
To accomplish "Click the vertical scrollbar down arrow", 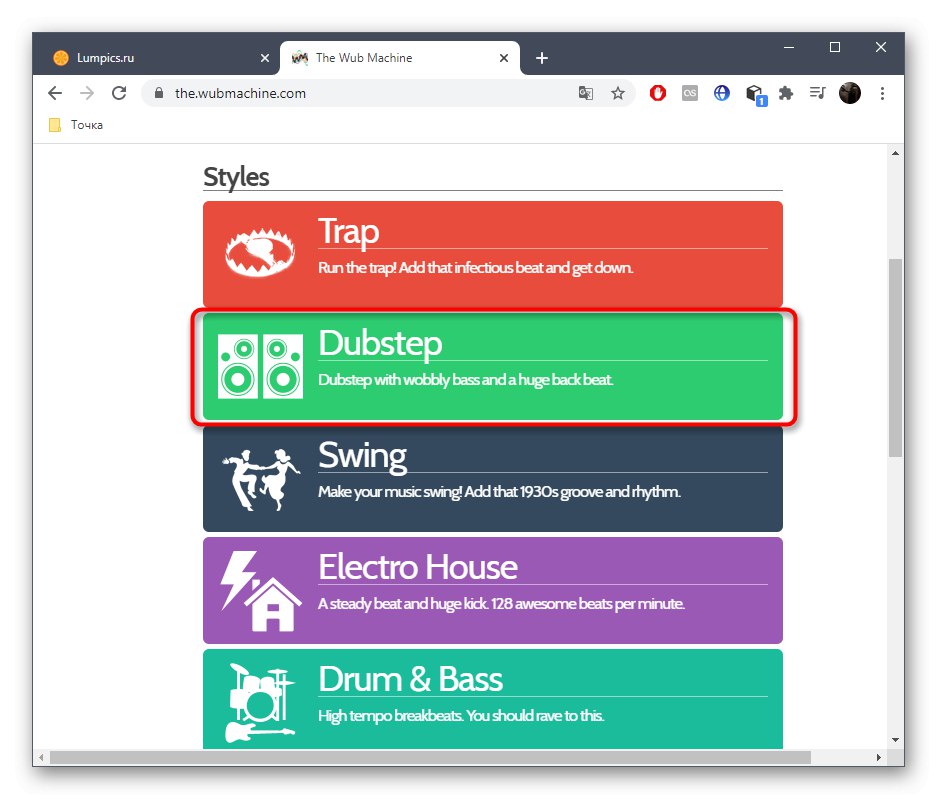I will coord(895,740).
